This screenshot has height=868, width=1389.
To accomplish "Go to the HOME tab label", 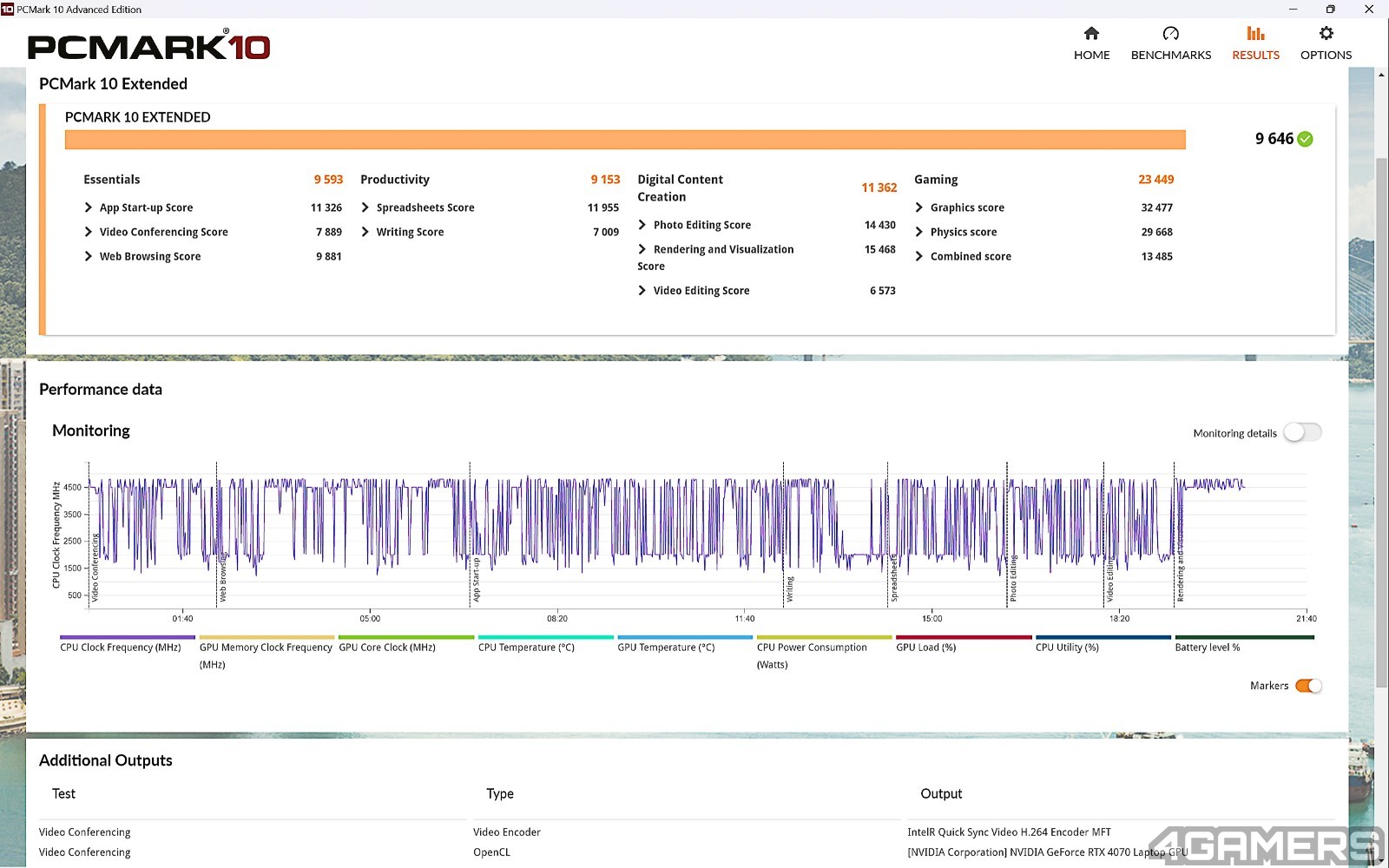I will (1091, 55).
